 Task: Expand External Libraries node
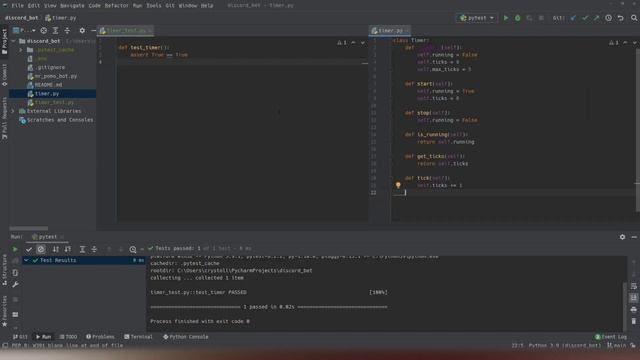tap(13, 111)
